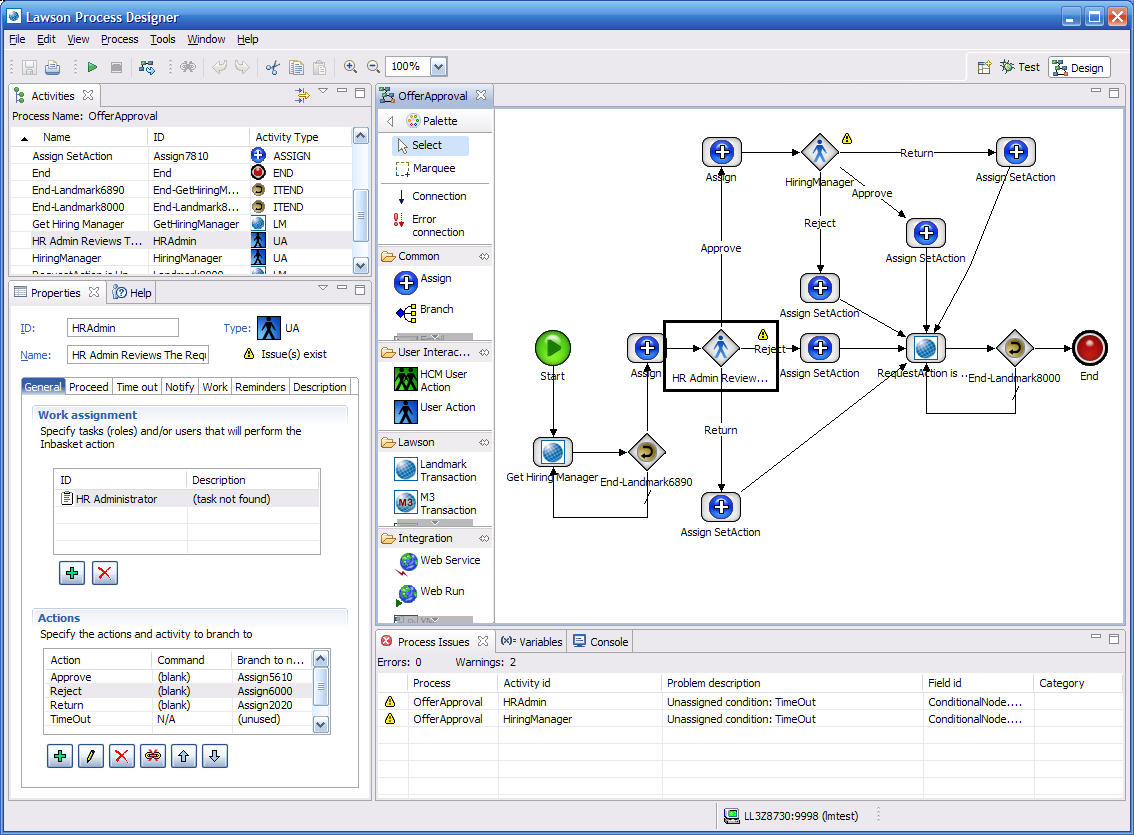Activate the Connection tool in the palette
The width and height of the screenshot is (1134, 835).
(x=431, y=196)
